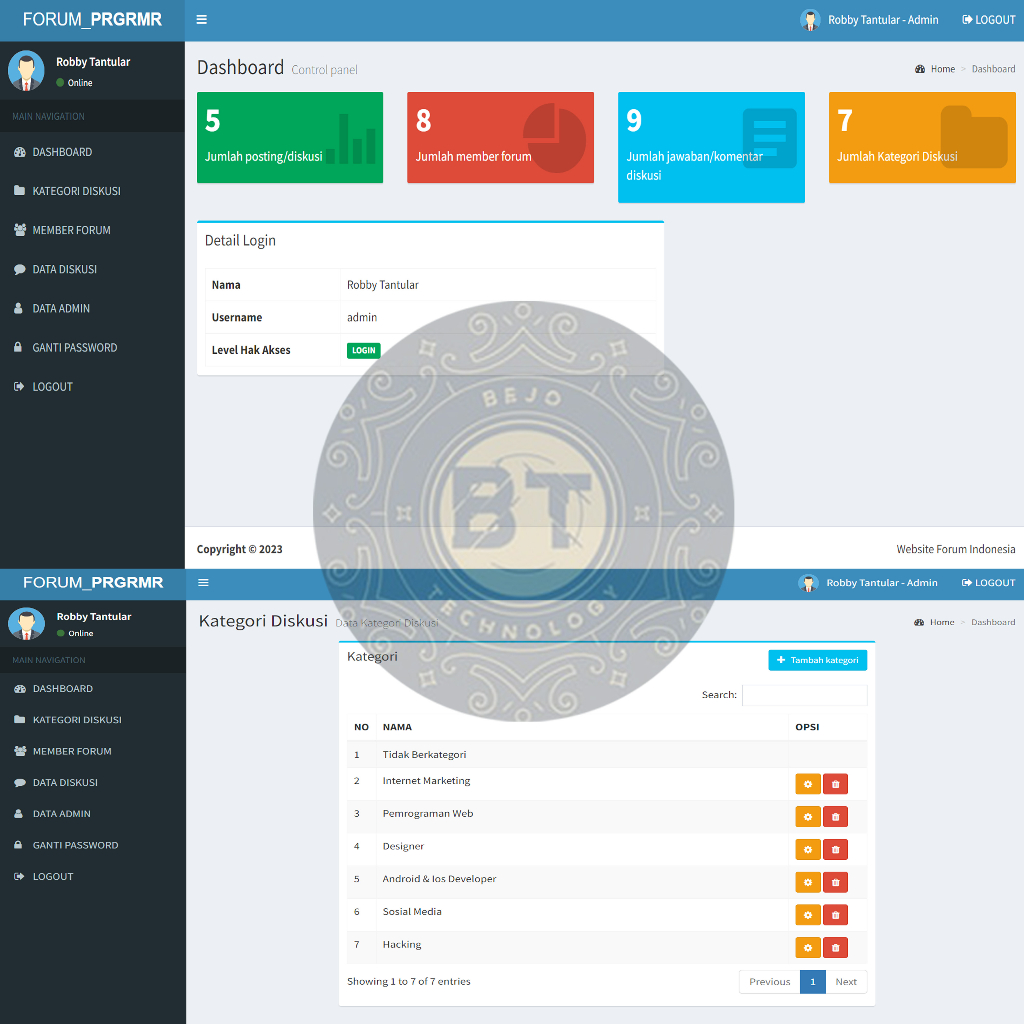Click the Tambah kategori button
Image resolution: width=1024 pixels, height=1024 pixels.
pos(817,660)
